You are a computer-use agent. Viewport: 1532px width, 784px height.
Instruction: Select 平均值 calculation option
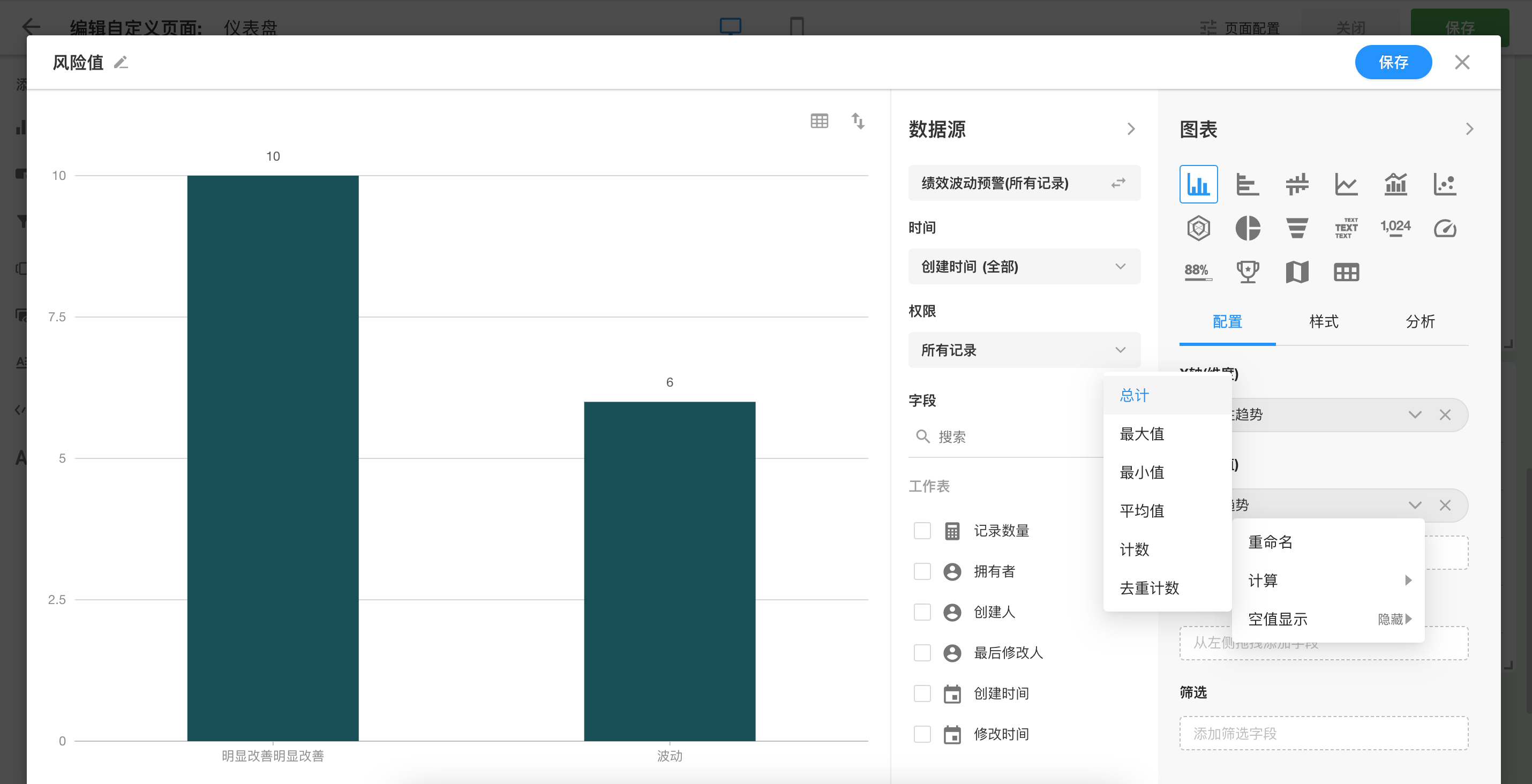[x=1167, y=511]
